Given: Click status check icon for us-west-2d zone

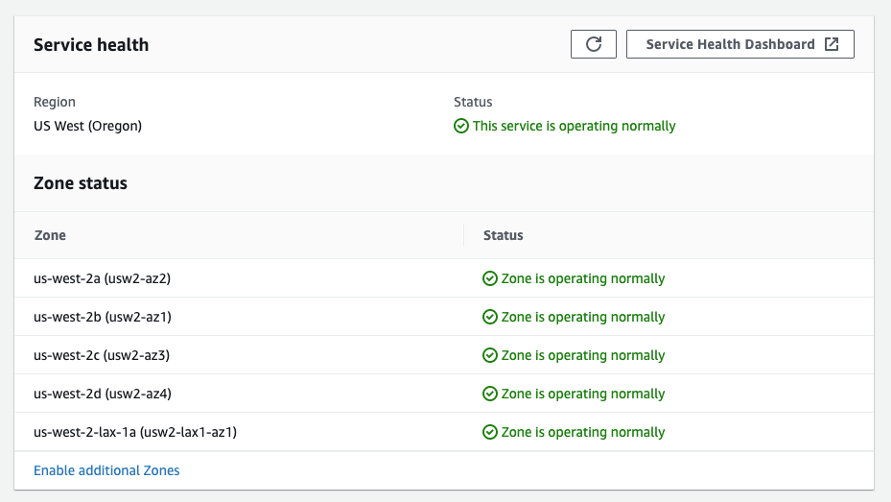Looking at the screenshot, I should (x=490, y=394).
